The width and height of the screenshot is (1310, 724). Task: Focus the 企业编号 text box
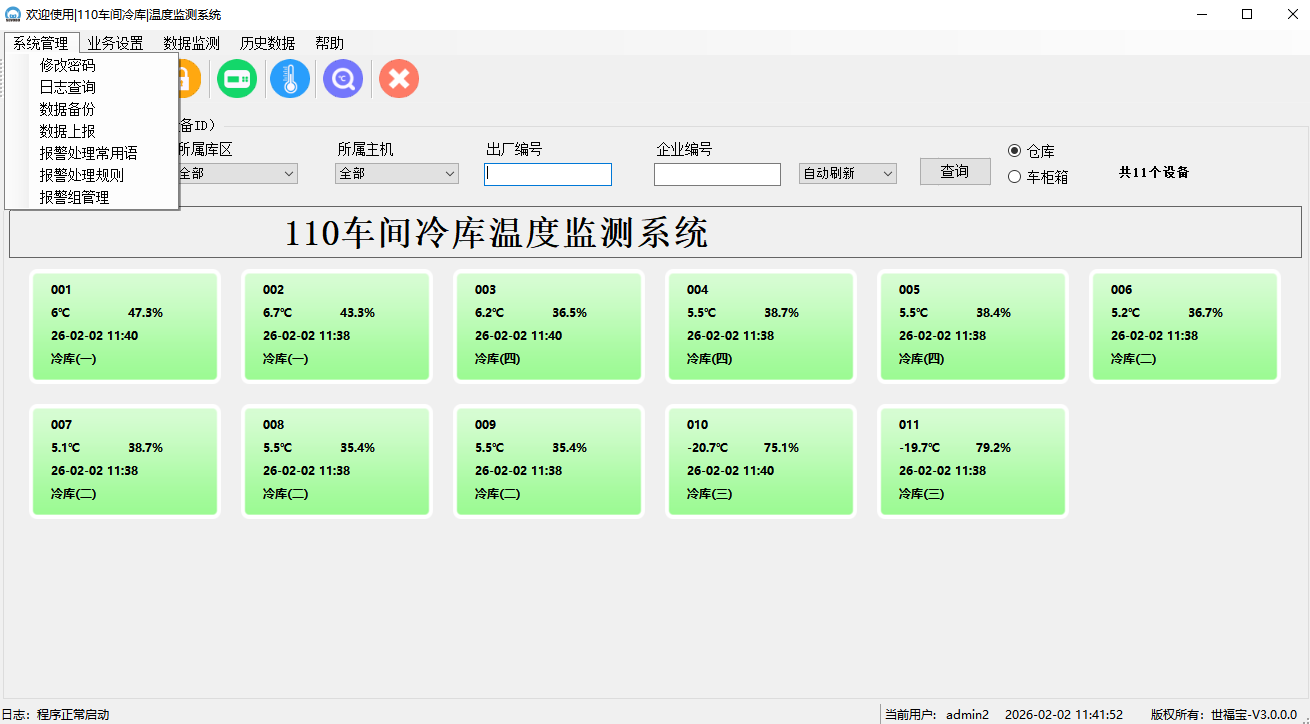[x=717, y=175]
